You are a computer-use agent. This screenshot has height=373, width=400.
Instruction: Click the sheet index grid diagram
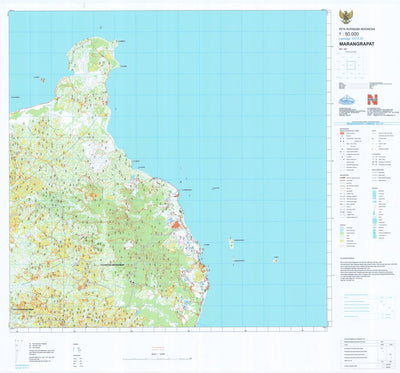pyautogui.click(x=350, y=65)
